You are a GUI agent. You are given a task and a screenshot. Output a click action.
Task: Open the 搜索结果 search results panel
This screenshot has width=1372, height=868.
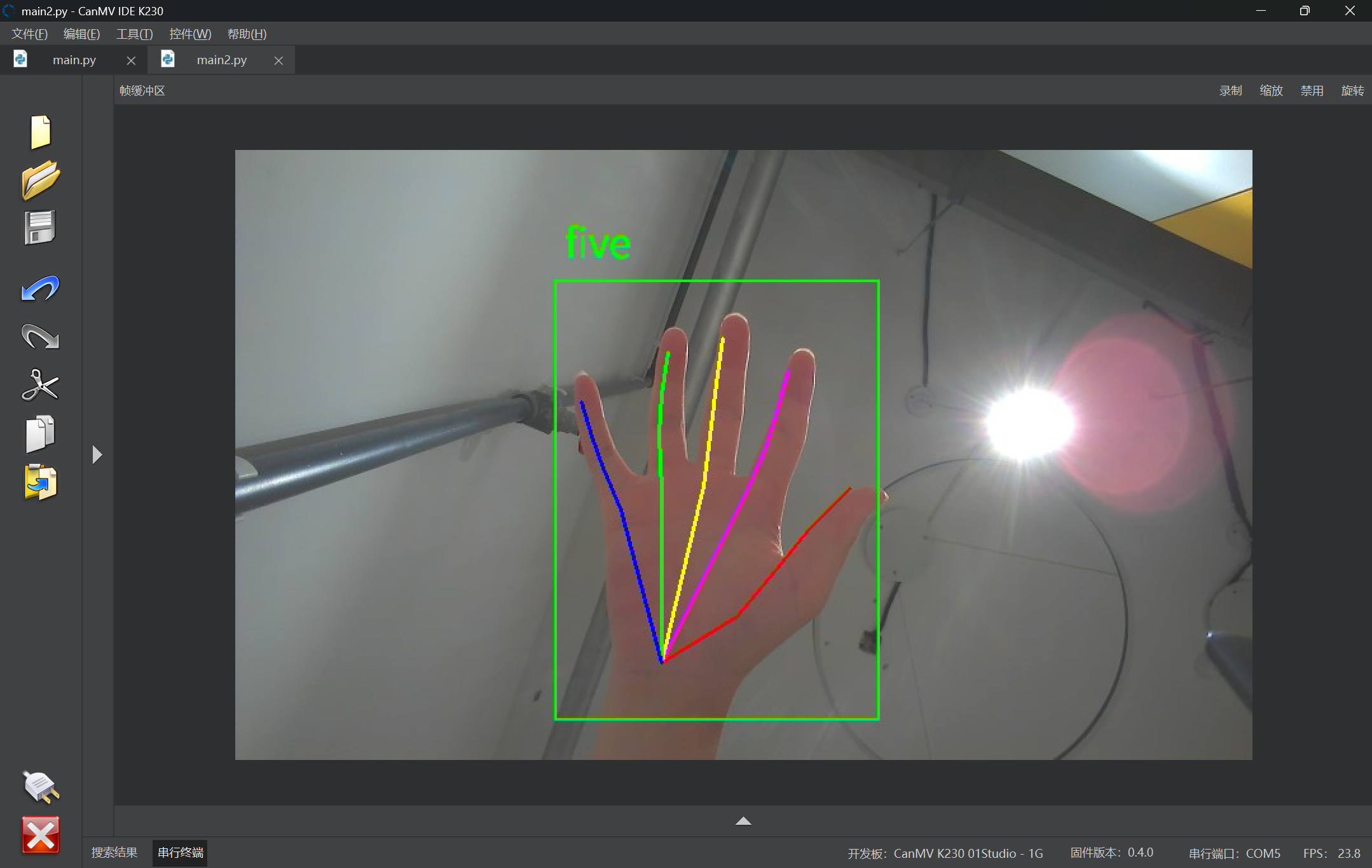coord(114,852)
